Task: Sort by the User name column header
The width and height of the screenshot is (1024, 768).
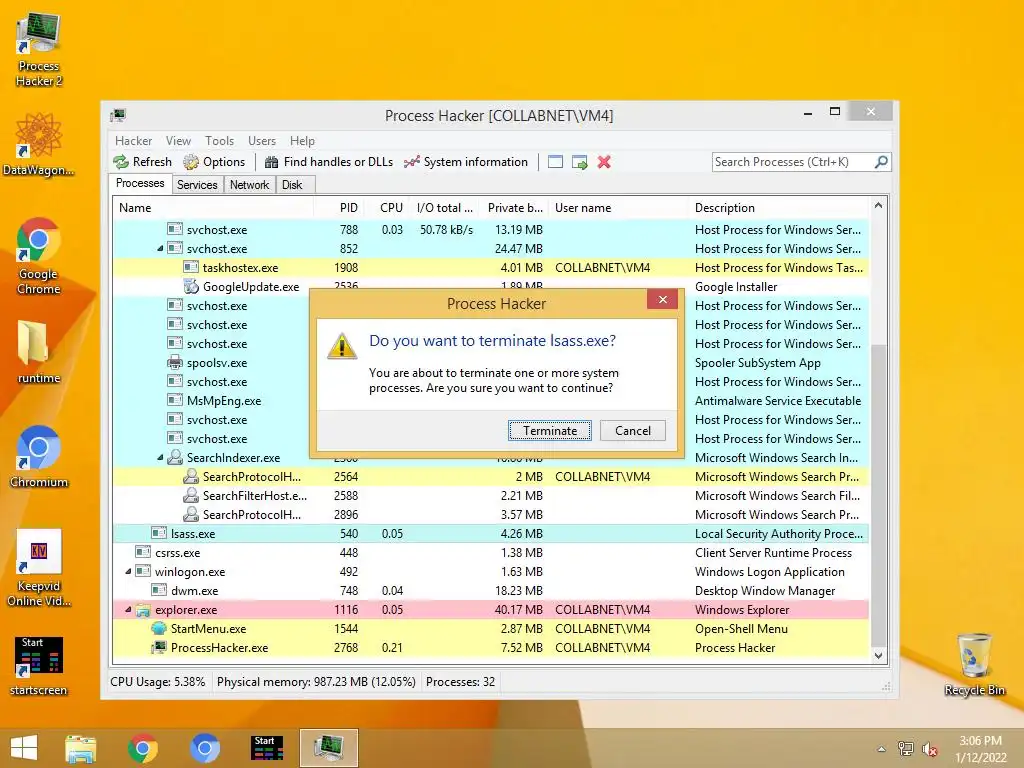Action: pyautogui.click(x=617, y=208)
